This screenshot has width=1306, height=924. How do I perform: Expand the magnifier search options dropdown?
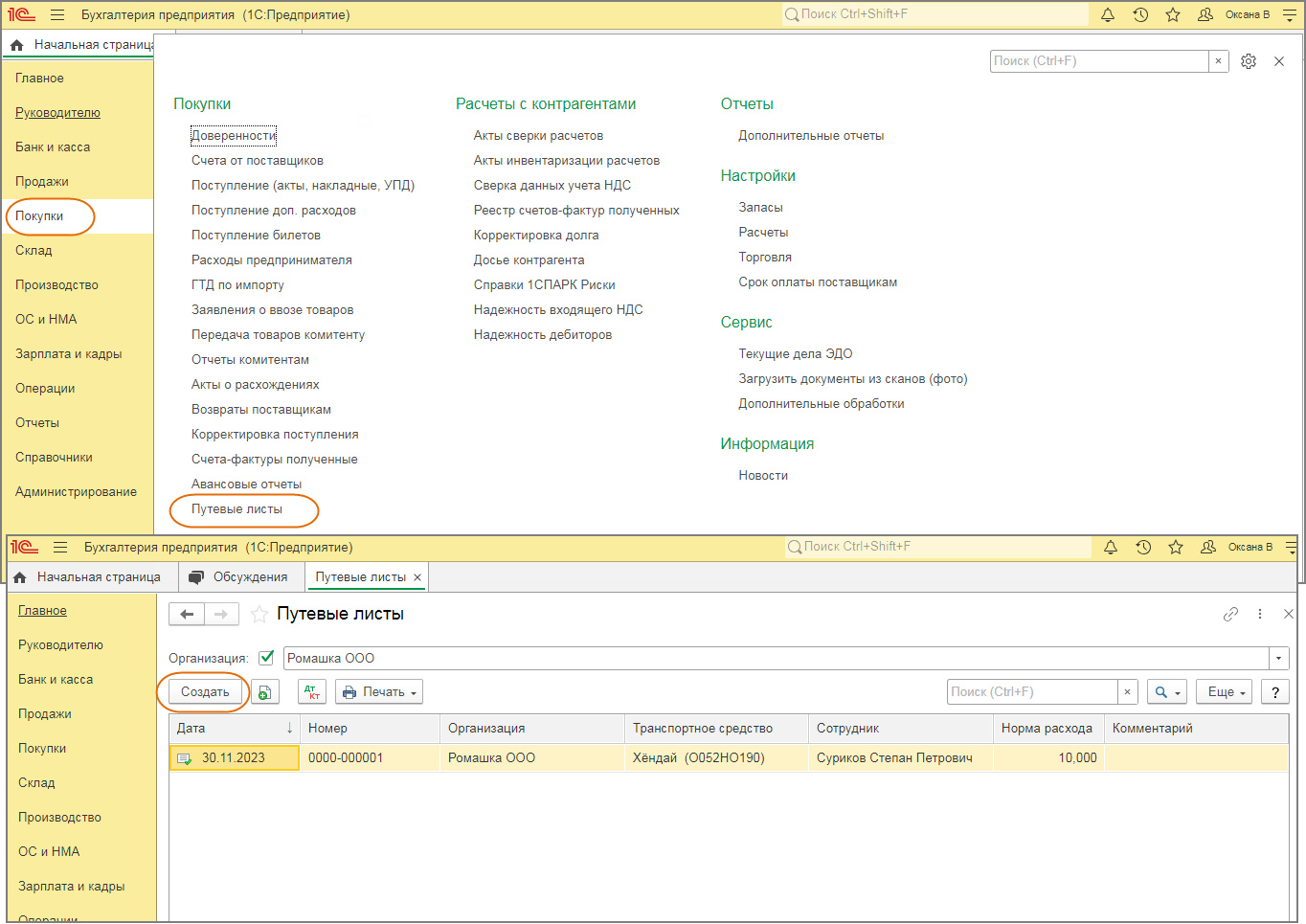(x=1167, y=692)
